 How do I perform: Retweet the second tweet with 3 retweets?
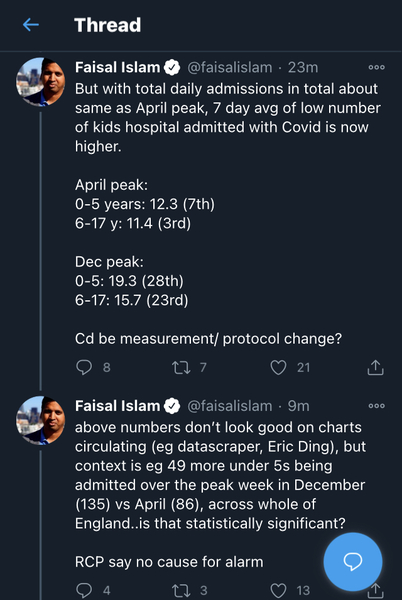[181, 590]
